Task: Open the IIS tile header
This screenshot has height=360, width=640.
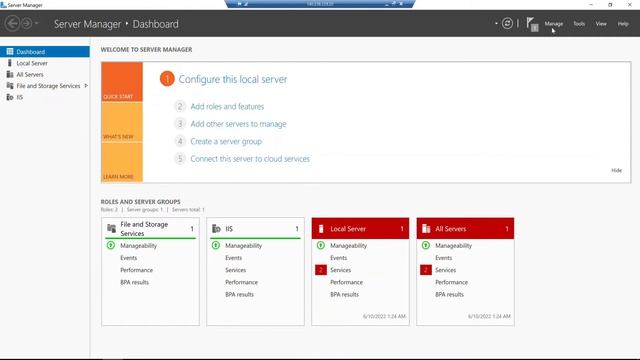Action: pos(256,229)
